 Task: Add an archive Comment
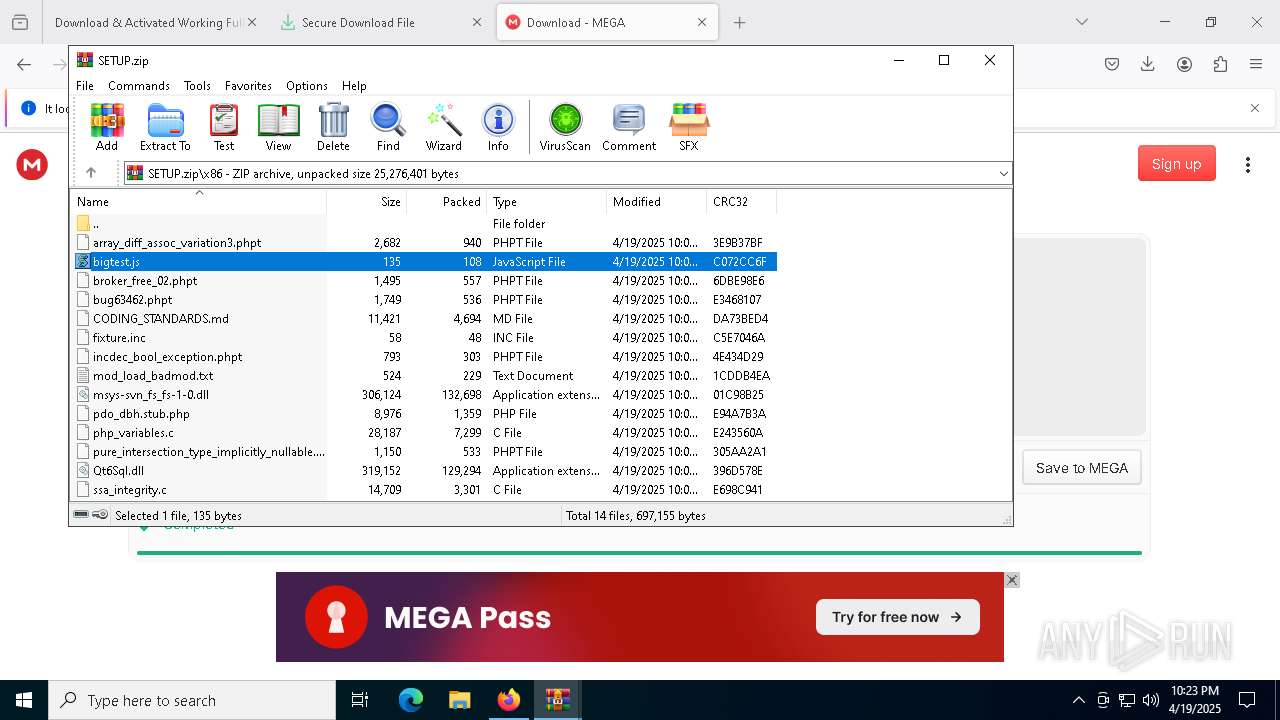click(x=629, y=127)
